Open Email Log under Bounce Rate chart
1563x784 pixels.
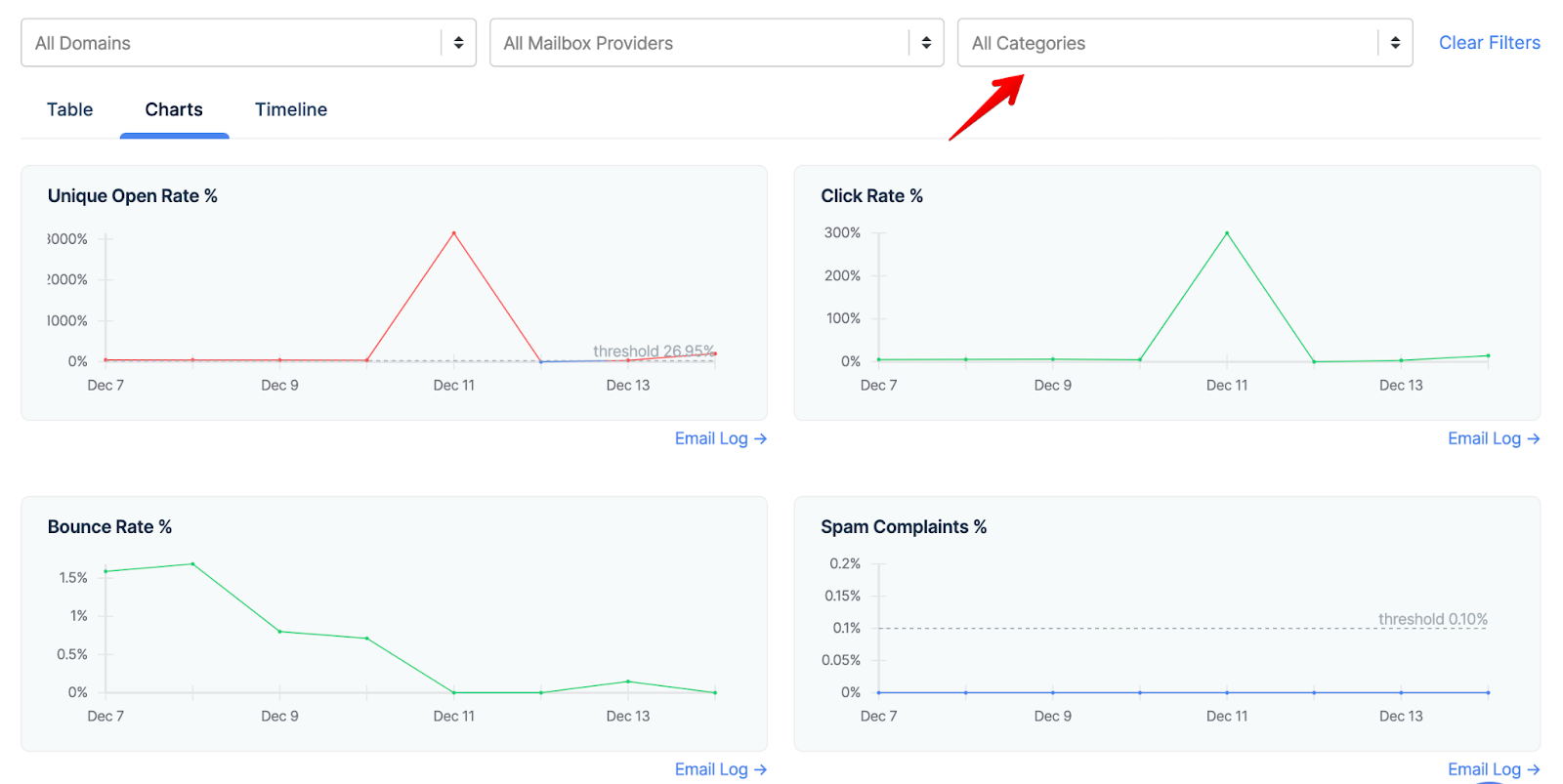[720, 769]
